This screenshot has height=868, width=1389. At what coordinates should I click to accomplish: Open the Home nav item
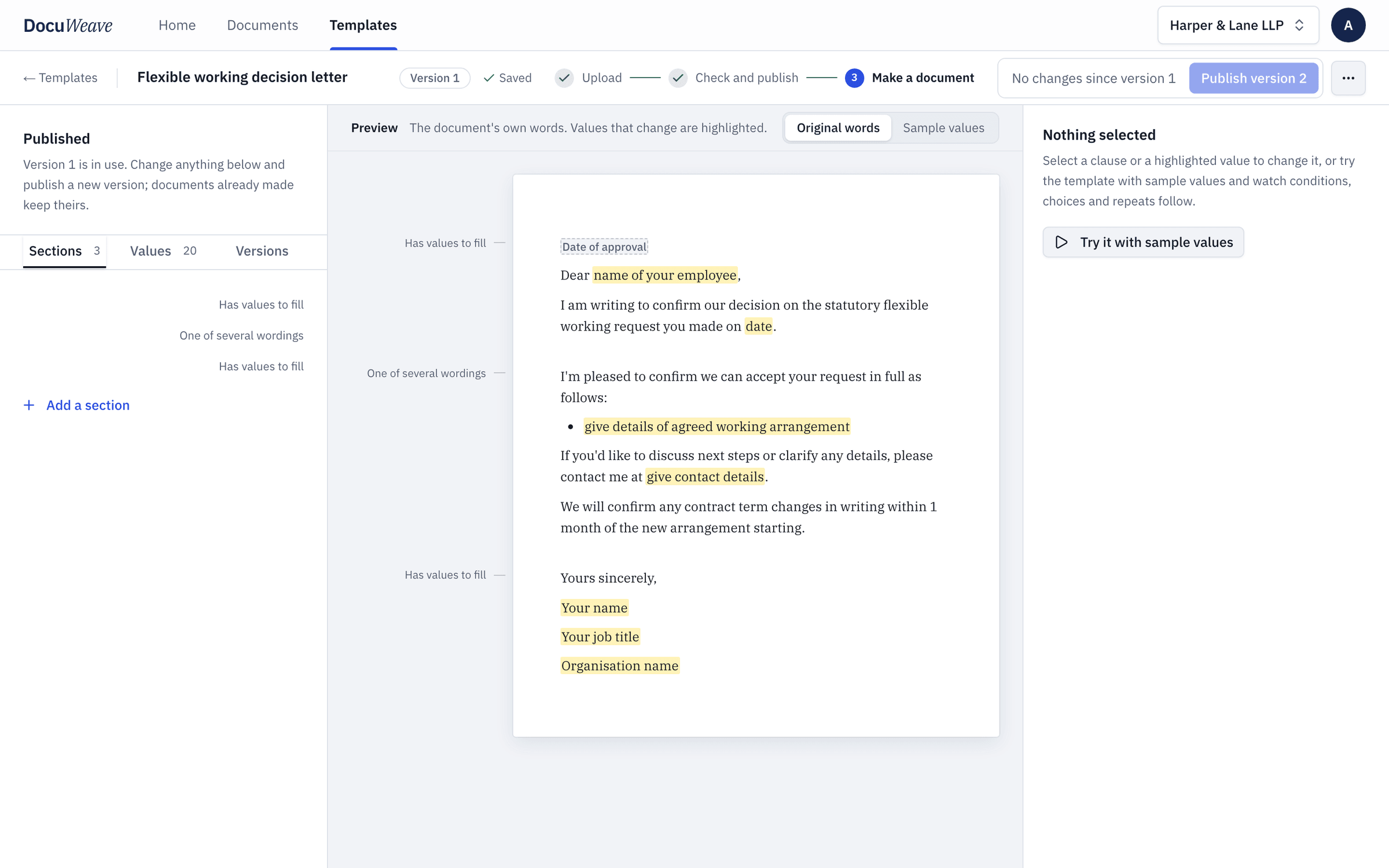coord(177,25)
